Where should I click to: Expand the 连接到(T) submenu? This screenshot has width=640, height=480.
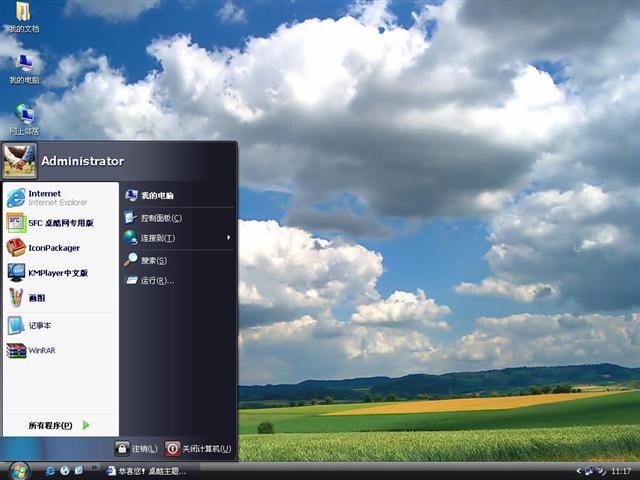(x=178, y=238)
